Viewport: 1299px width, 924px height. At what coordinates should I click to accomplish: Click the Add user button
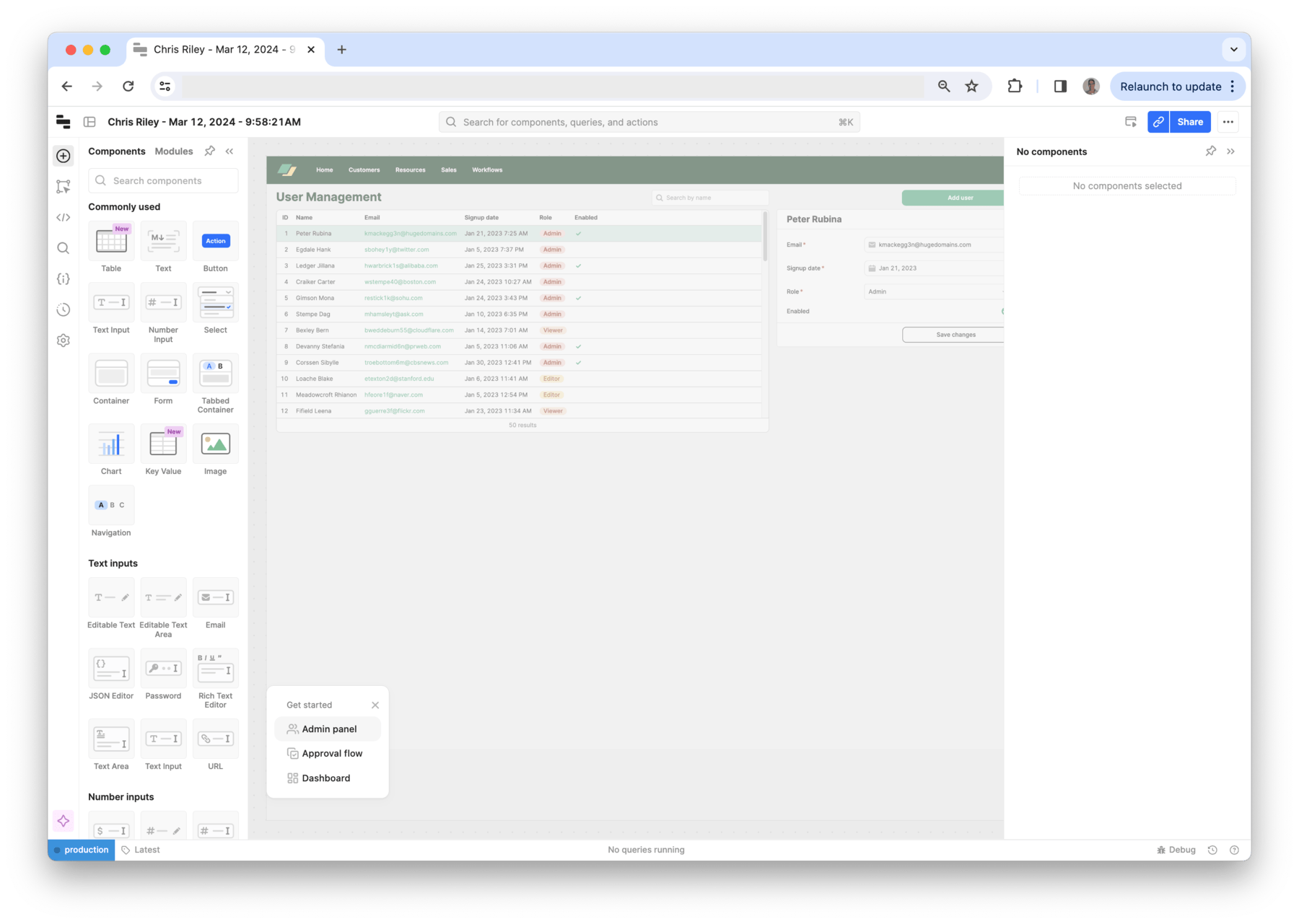point(953,198)
